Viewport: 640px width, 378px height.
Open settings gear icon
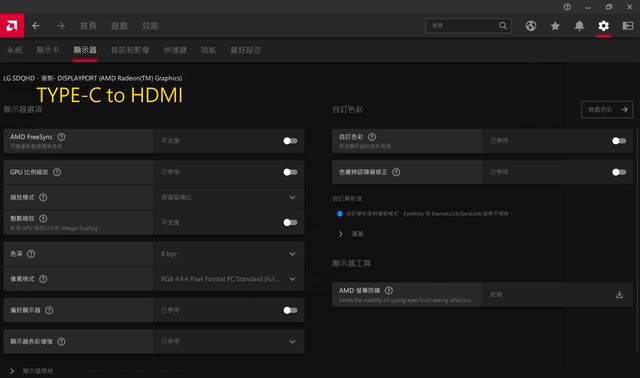click(x=604, y=26)
